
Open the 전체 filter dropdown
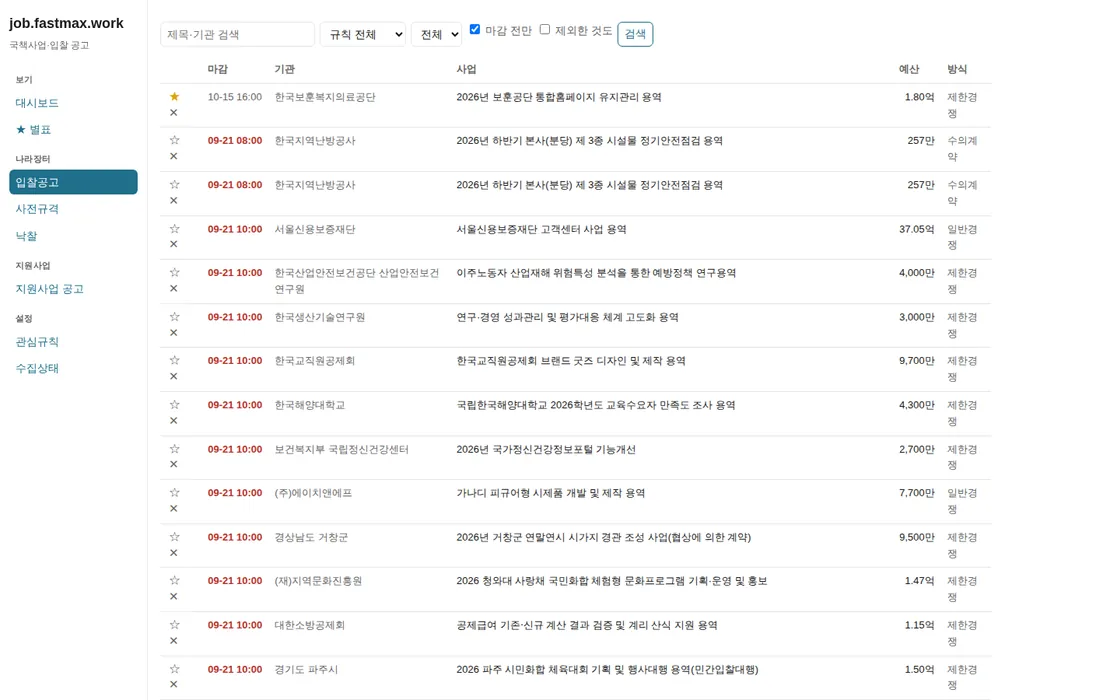pyautogui.click(x=436, y=34)
